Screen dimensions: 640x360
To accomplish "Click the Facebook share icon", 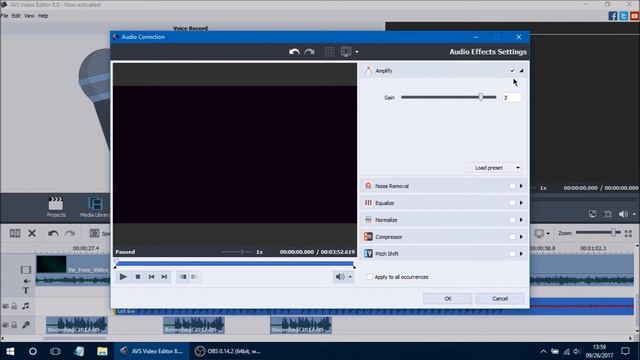I will pos(613,16).
